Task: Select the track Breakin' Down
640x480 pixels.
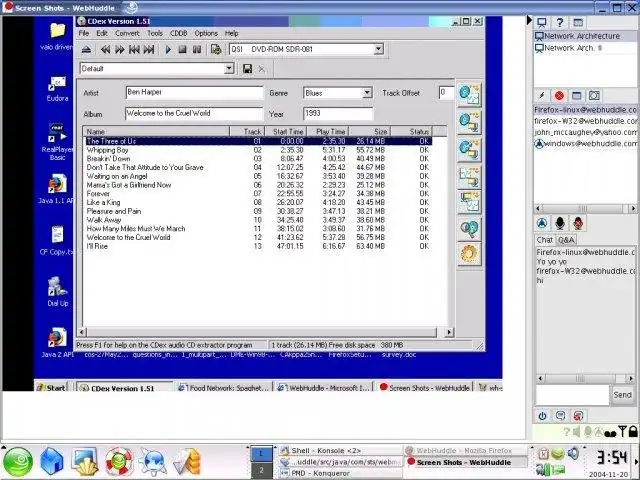Action: [108, 158]
